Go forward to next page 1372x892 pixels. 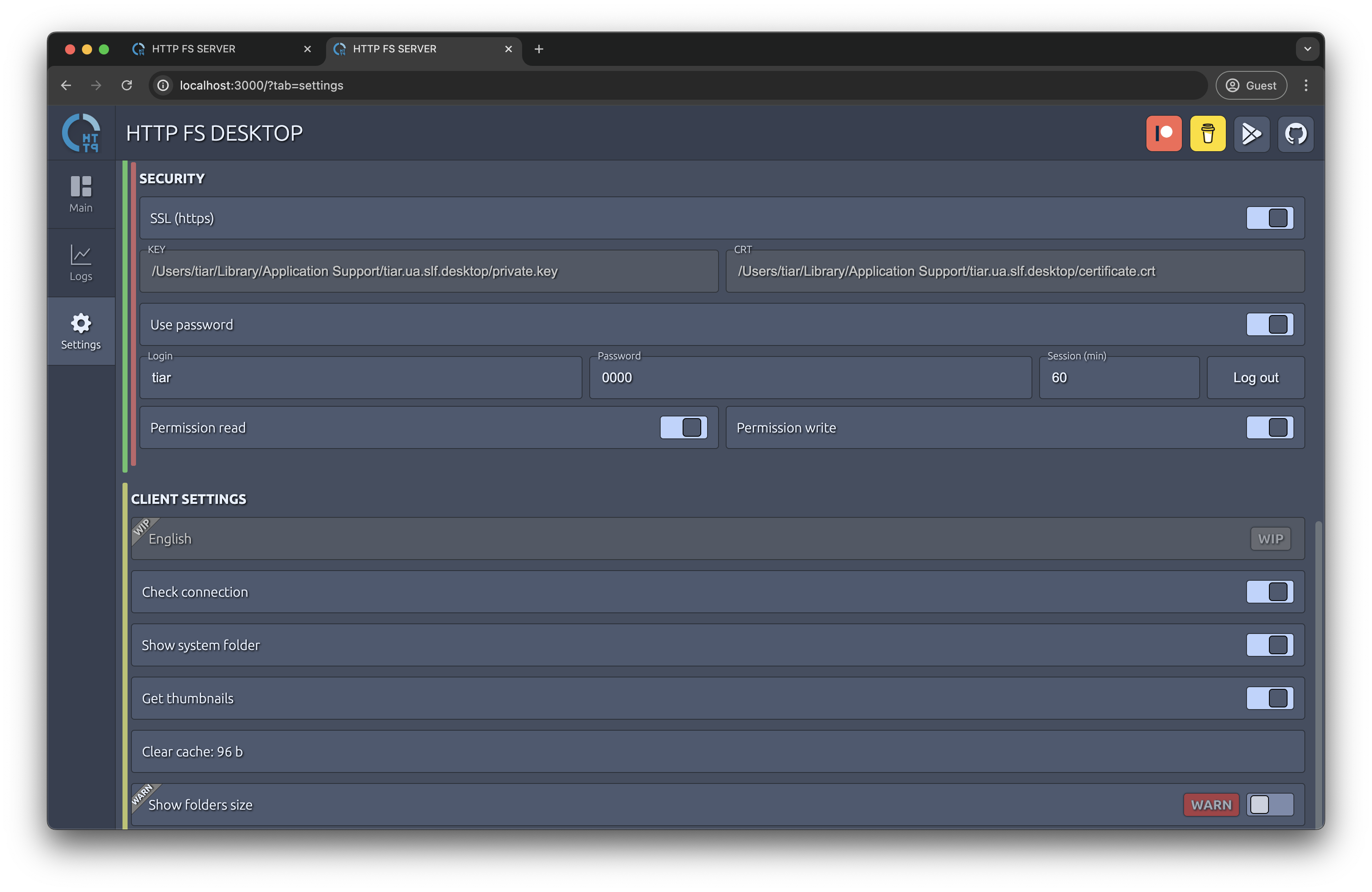click(96, 85)
